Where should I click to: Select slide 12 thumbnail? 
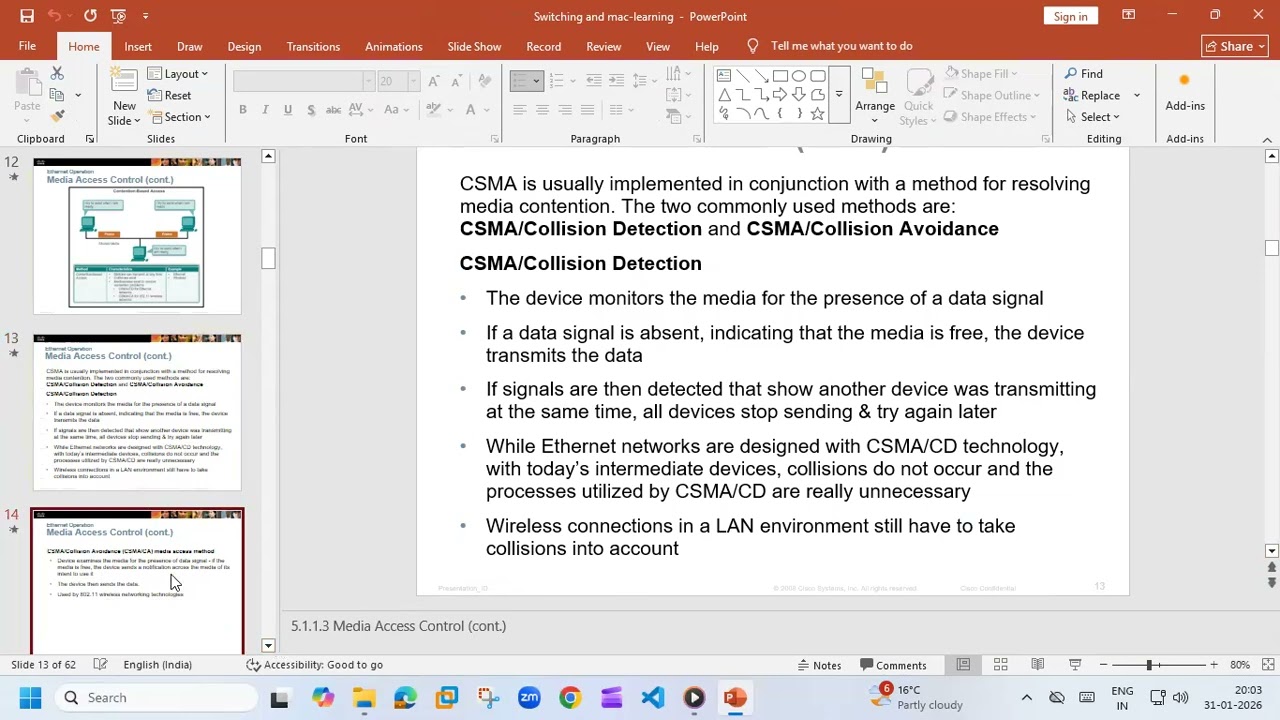[x=137, y=236]
